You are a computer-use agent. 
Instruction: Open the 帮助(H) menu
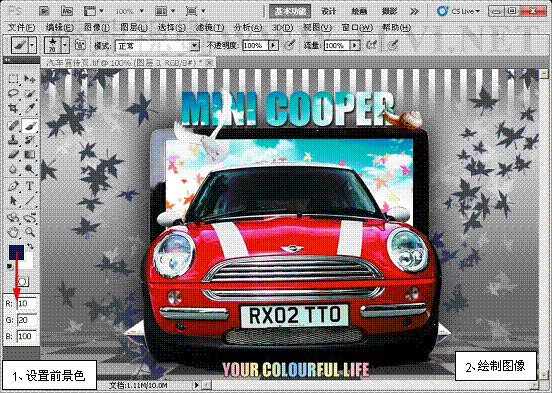click(x=396, y=27)
